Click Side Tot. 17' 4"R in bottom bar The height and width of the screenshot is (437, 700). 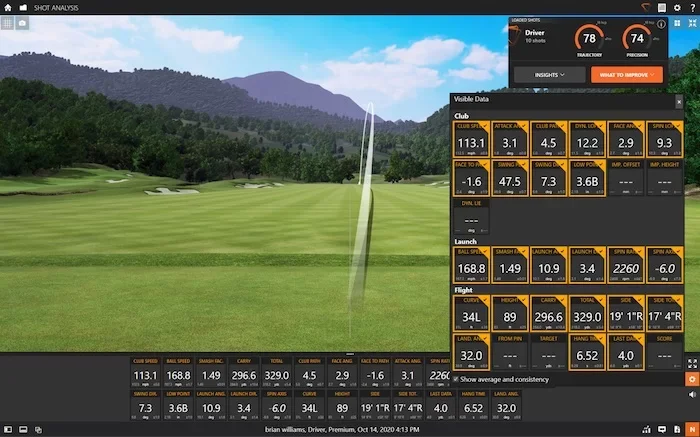pyautogui.click(x=408, y=405)
